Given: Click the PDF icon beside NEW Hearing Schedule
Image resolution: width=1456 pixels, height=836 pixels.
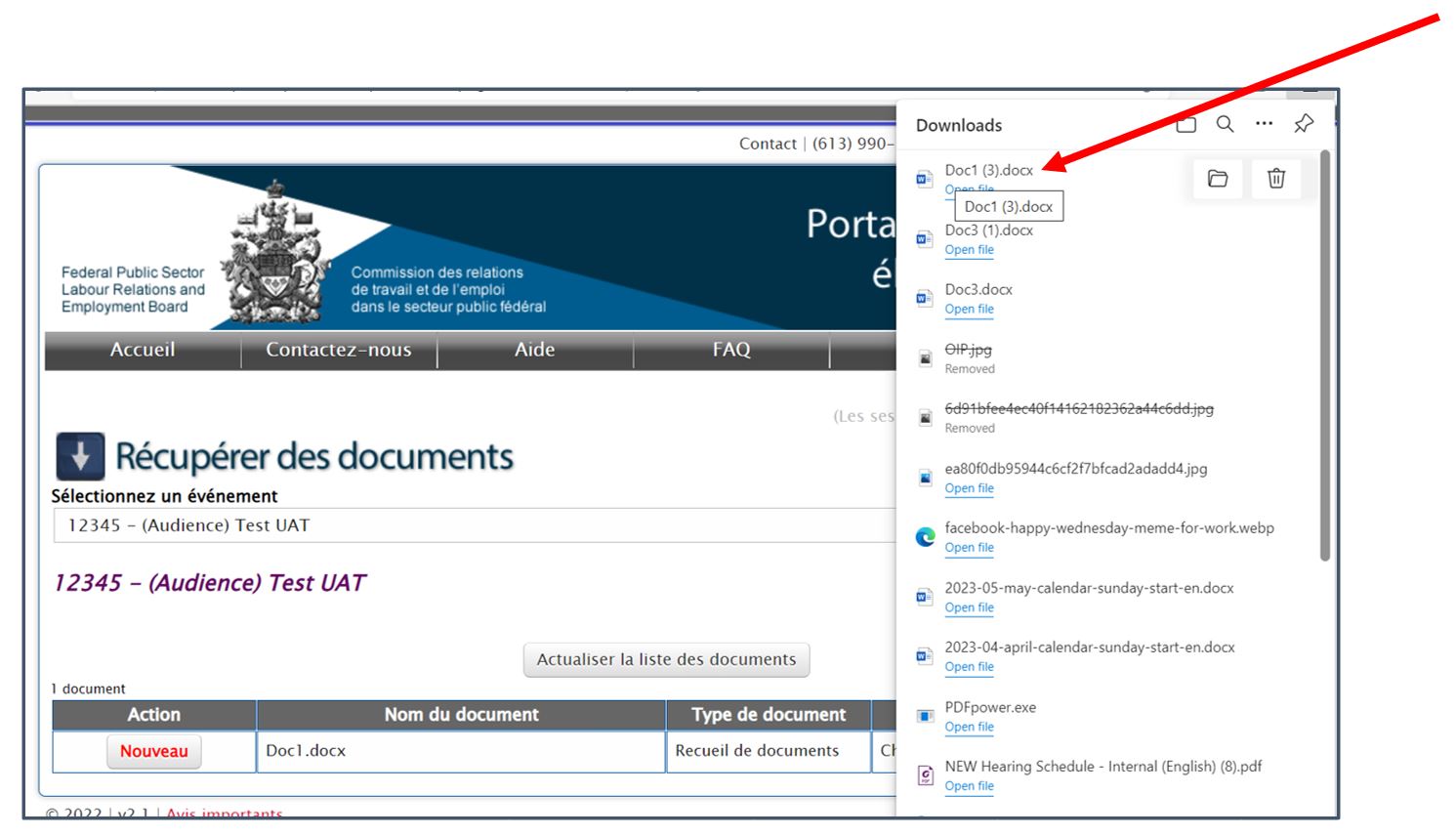Looking at the screenshot, I should pyautogui.click(x=925, y=775).
